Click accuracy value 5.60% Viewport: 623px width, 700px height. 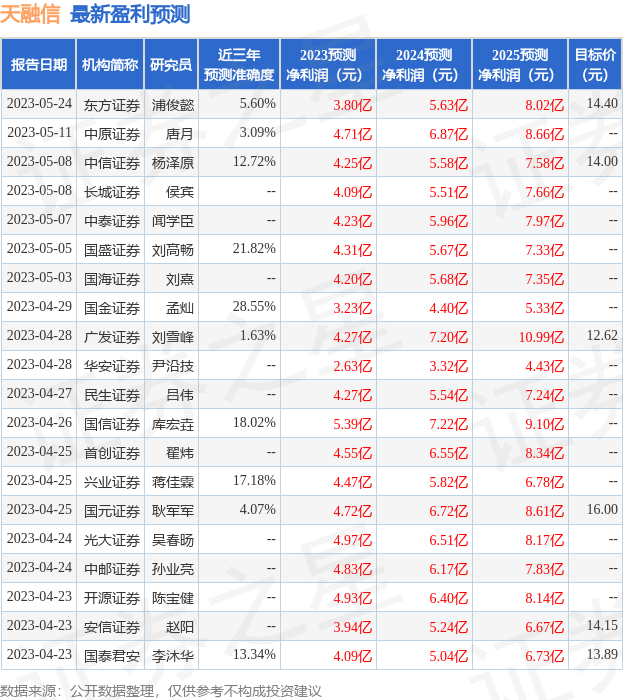tap(258, 104)
